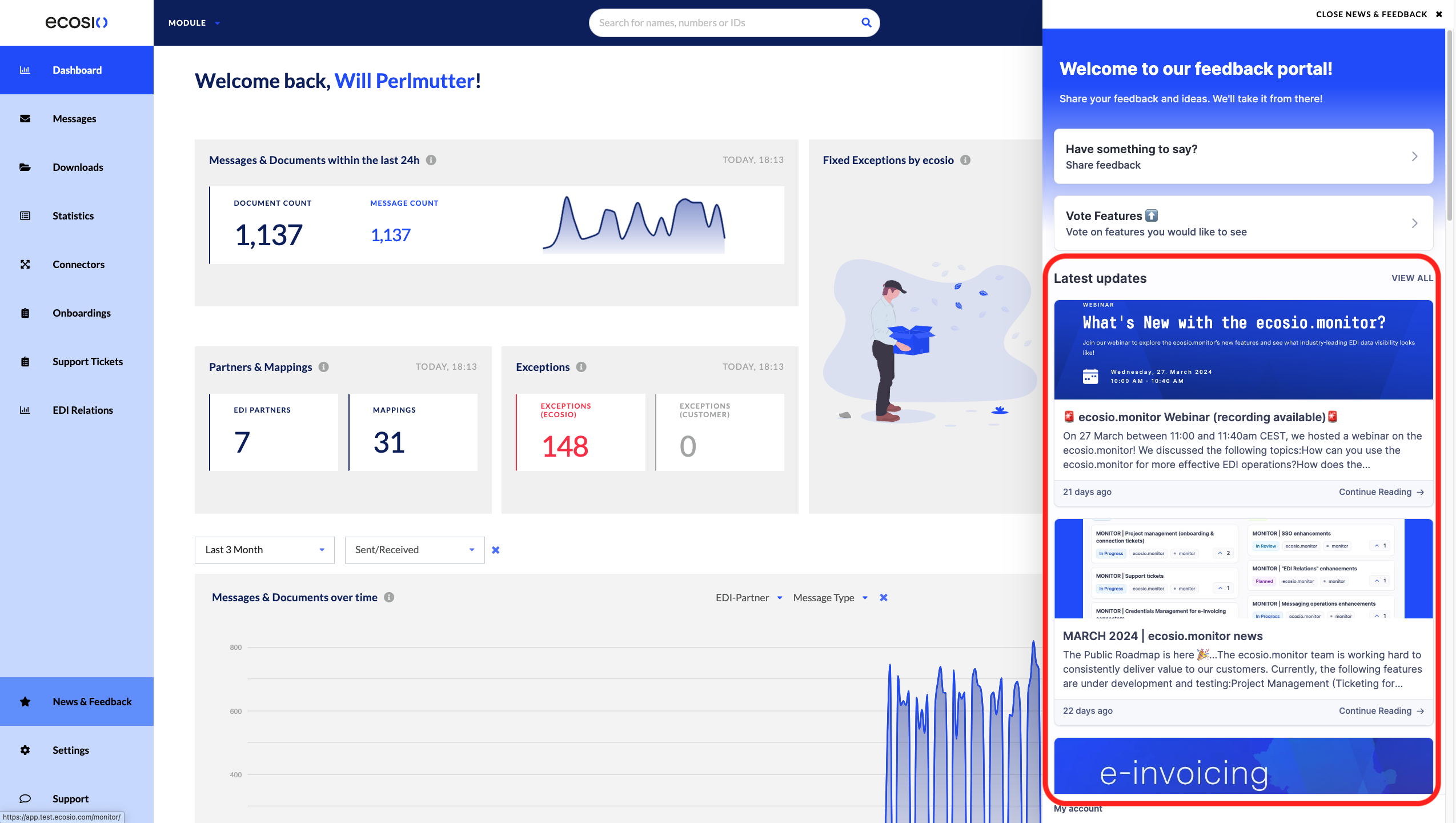
Task: Click the MARCH 2024 ecosio.monitor news title
Action: (x=1162, y=636)
